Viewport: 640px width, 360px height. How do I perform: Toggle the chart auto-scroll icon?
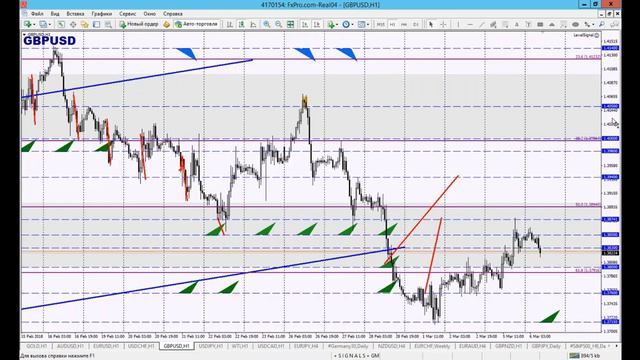coord(304,24)
